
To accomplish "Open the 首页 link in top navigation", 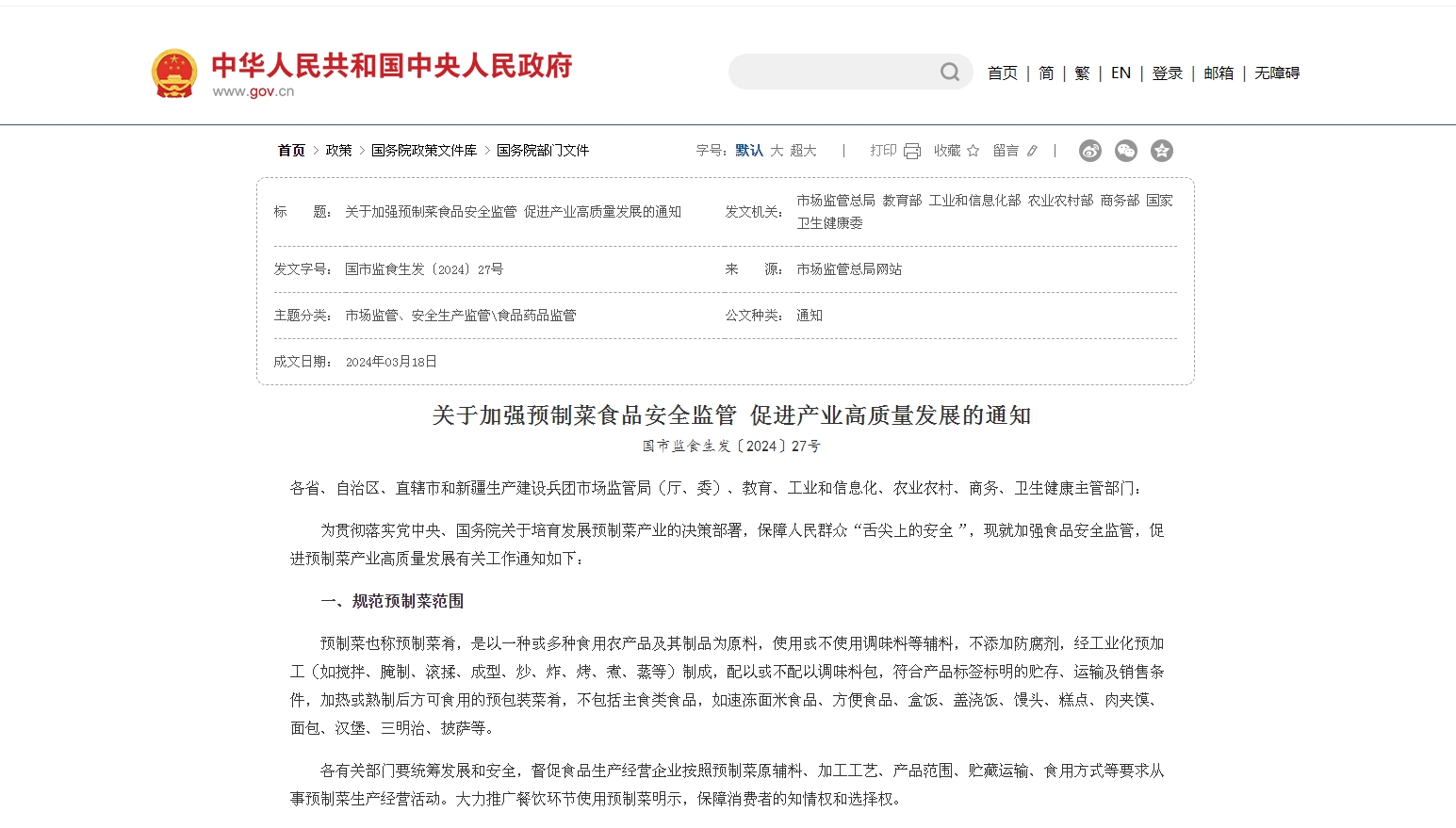I will tap(1002, 73).
